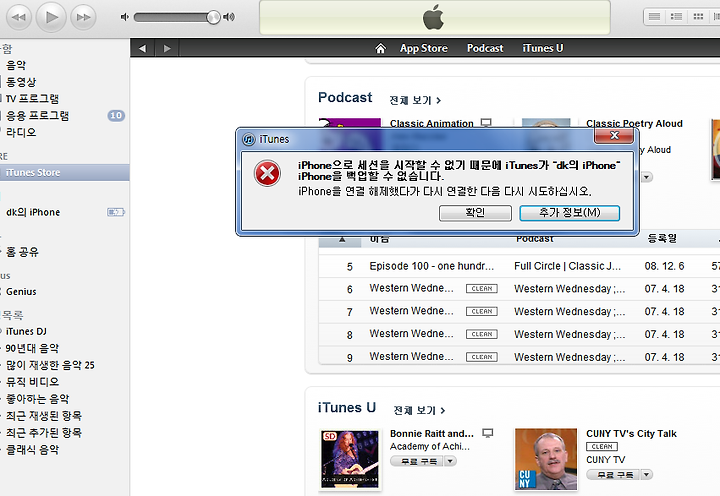The image size is (720, 496).
Task: Click the CLEAN badge in row 9
Action: click(x=482, y=357)
